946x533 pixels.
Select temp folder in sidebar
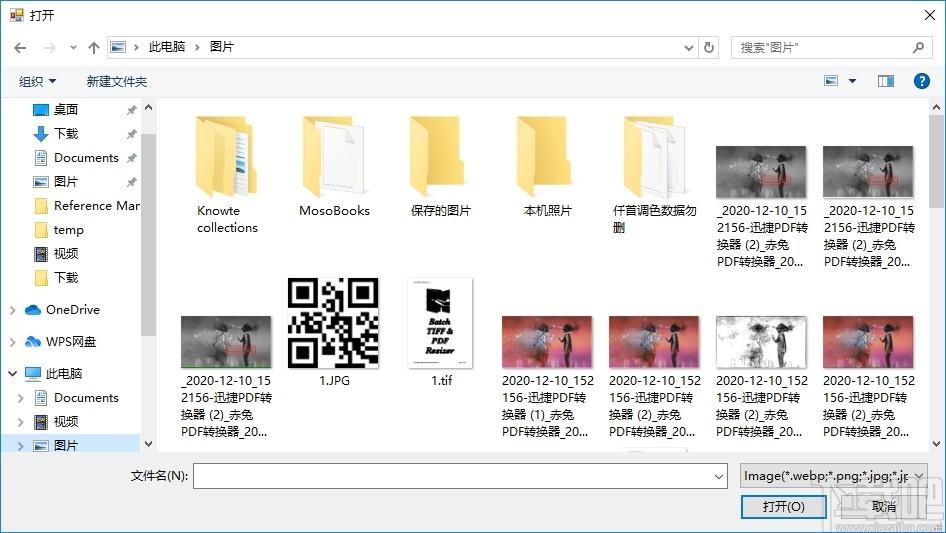point(71,230)
